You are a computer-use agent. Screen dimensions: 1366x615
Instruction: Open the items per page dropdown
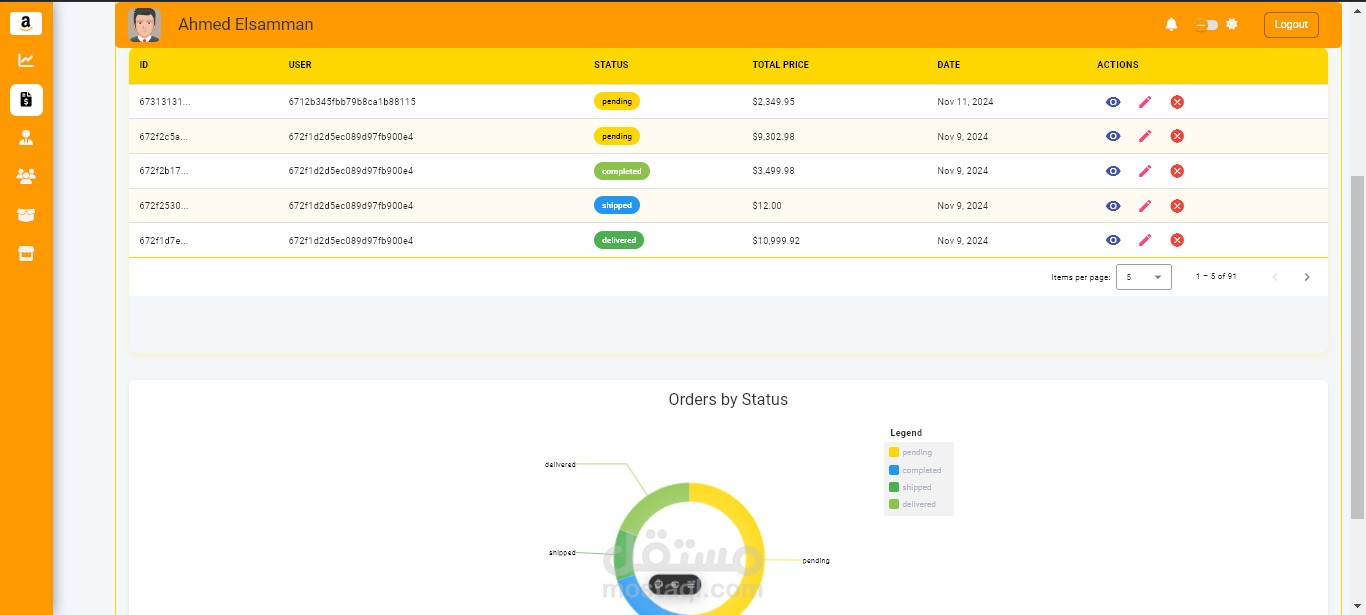pyautogui.click(x=1144, y=277)
